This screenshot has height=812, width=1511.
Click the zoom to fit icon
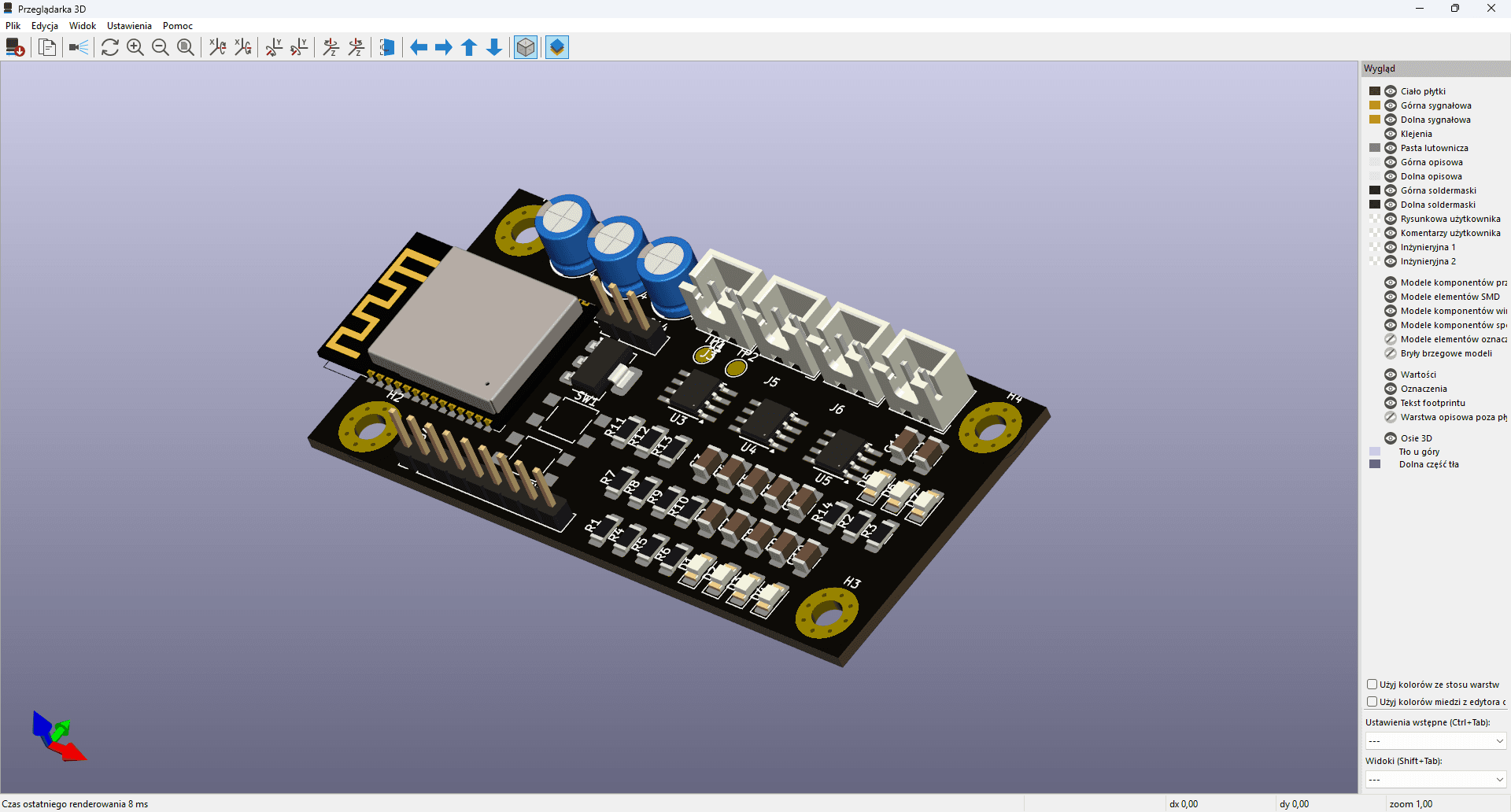186,48
